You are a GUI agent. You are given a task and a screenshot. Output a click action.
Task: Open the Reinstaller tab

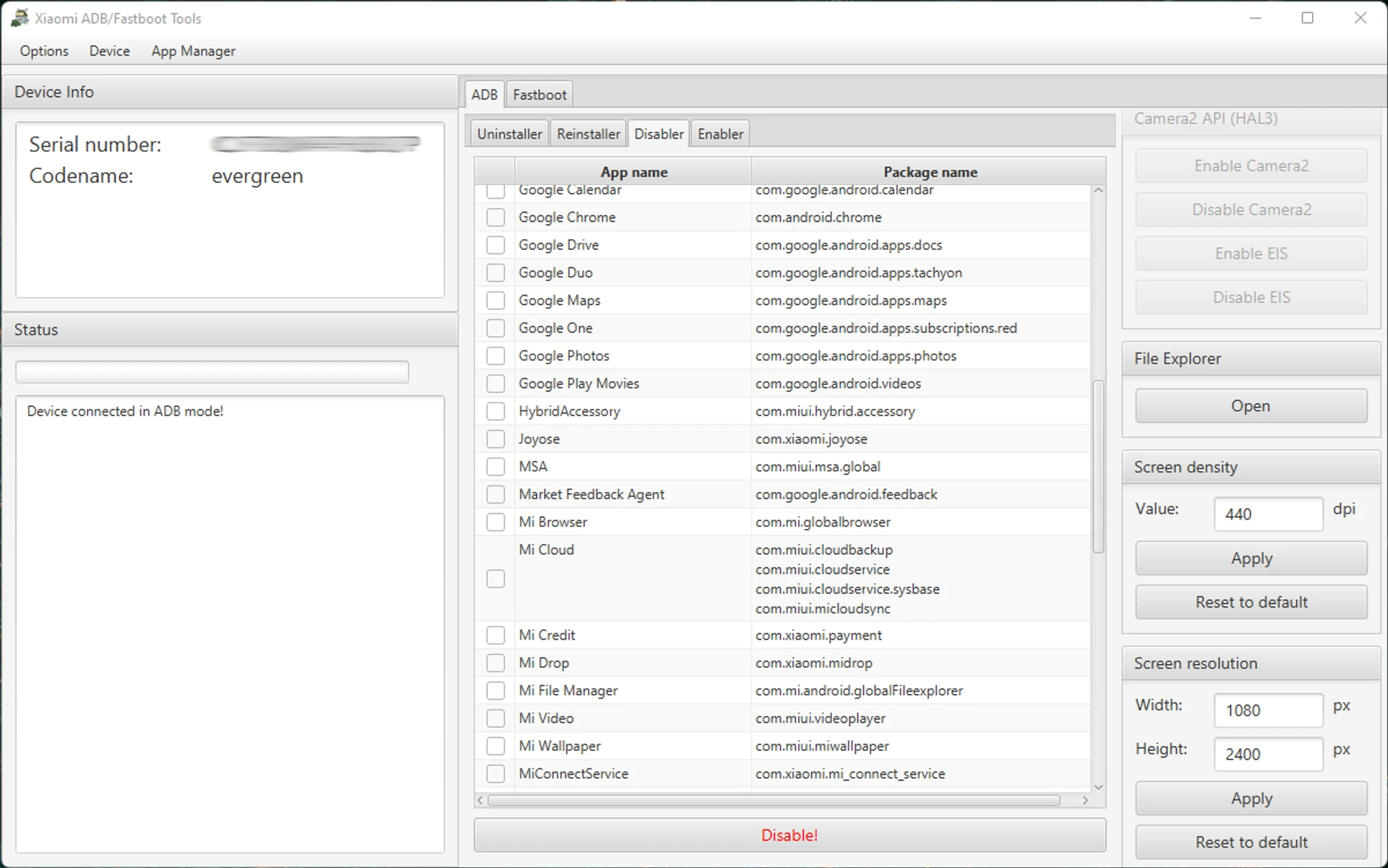(x=588, y=134)
